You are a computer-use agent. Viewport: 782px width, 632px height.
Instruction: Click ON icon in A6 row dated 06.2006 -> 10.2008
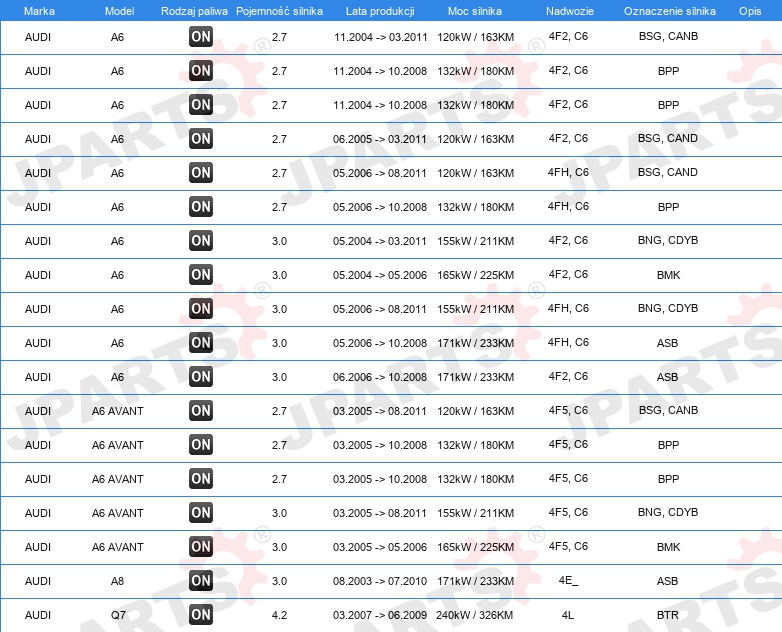pos(201,377)
